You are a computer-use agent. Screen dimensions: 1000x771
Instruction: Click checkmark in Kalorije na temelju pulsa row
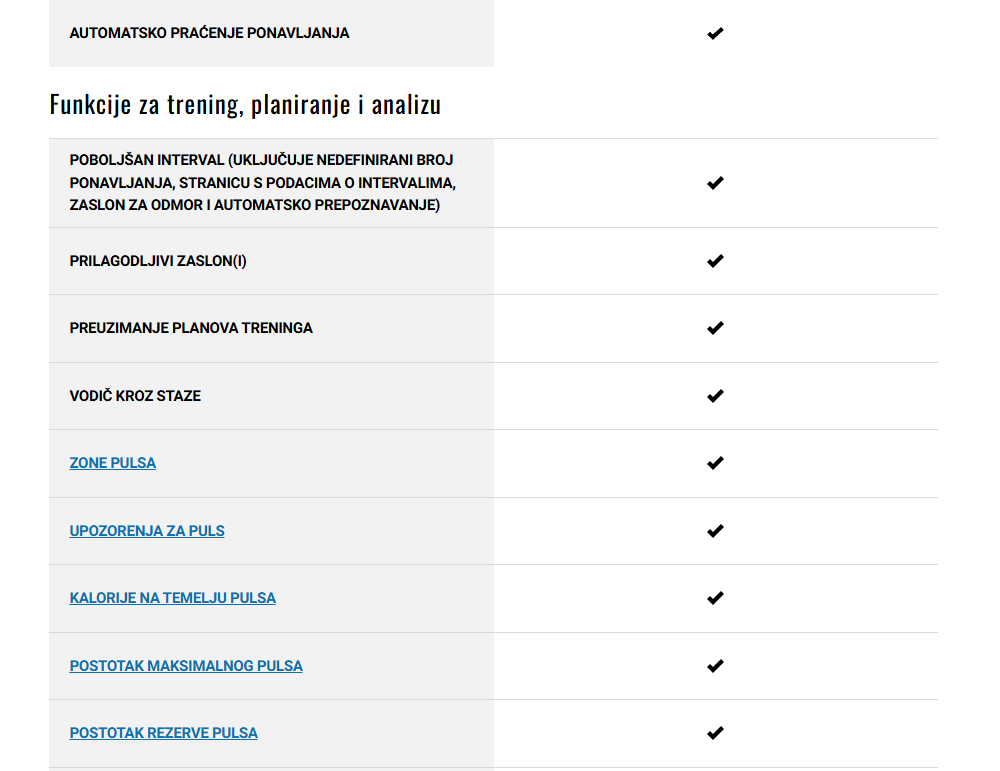(x=715, y=598)
